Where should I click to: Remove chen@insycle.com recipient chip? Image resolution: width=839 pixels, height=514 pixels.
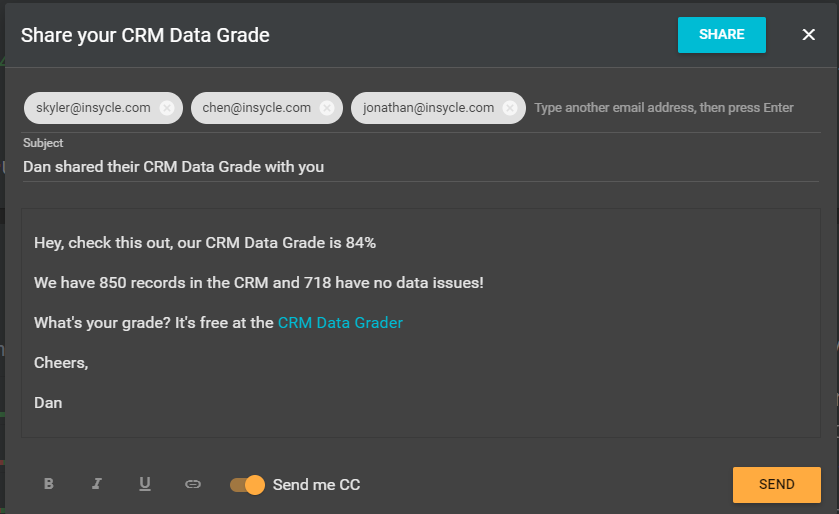(x=327, y=108)
